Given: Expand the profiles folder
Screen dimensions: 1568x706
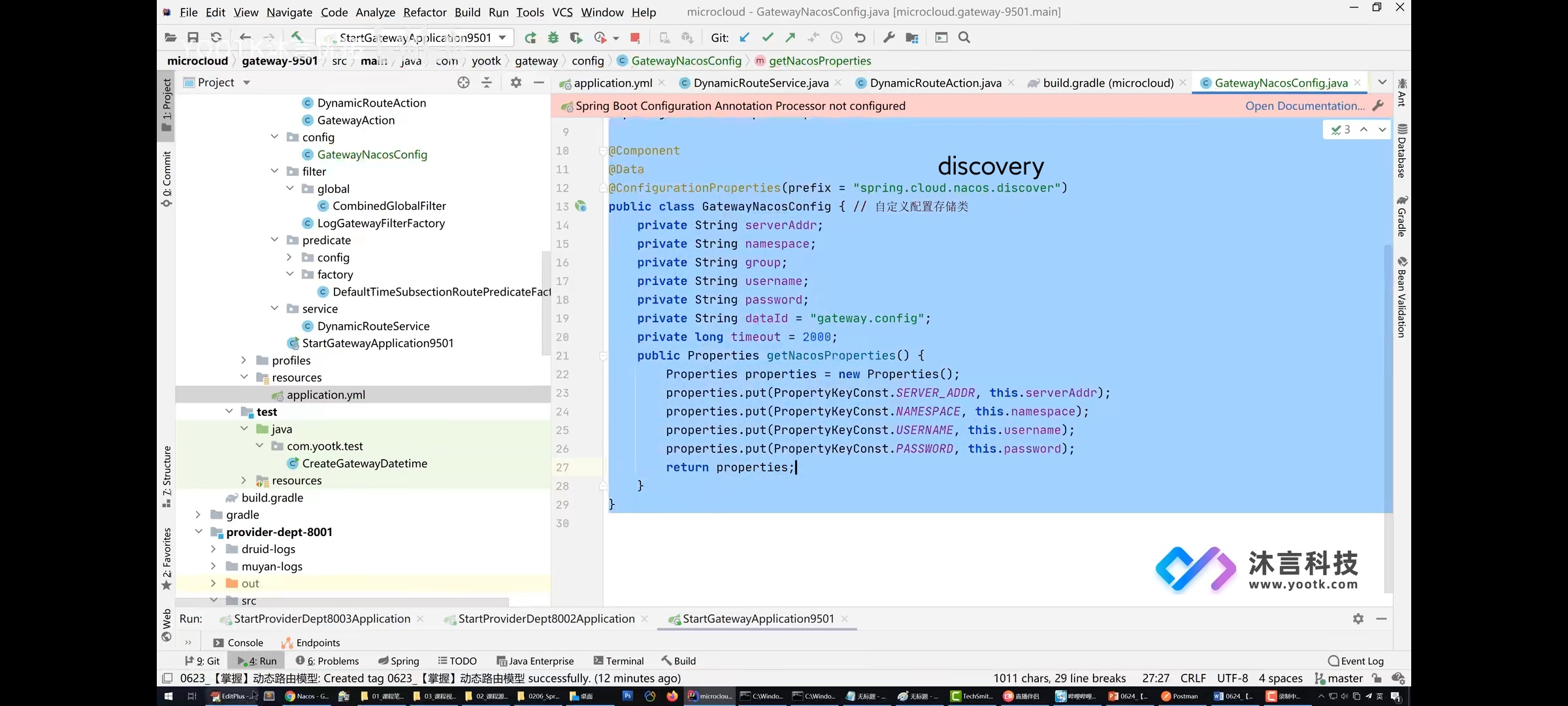Looking at the screenshot, I should click(x=244, y=360).
